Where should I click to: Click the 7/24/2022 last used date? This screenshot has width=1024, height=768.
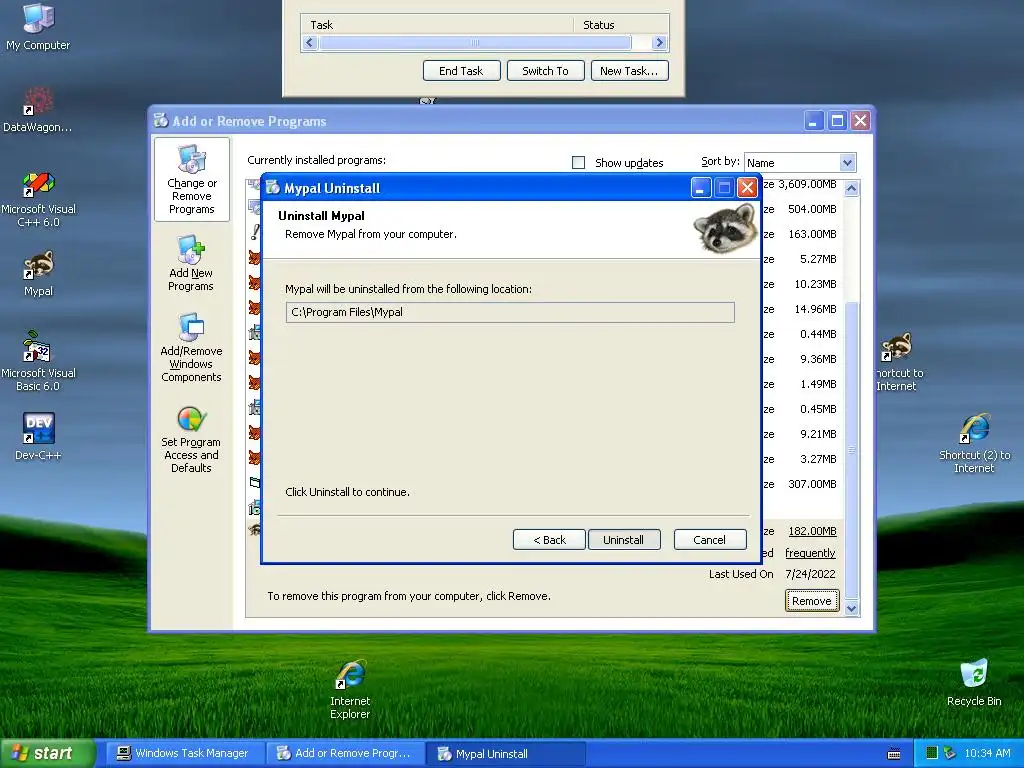point(810,574)
